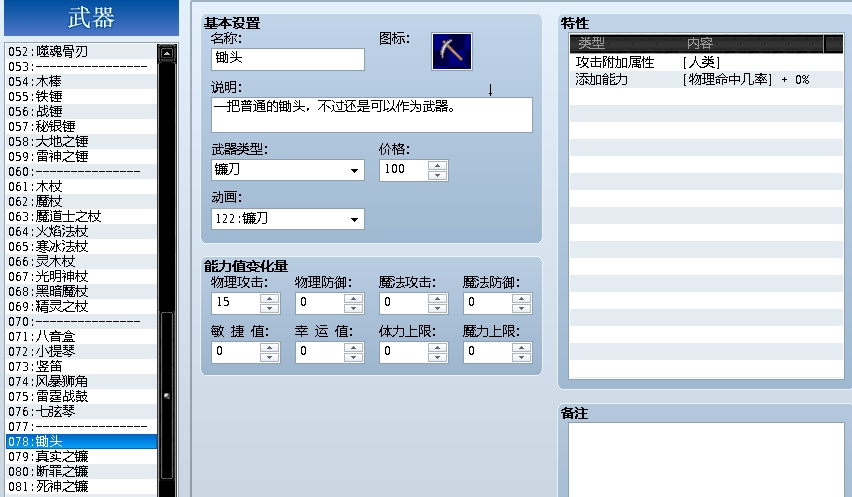This screenshot has height=497, width=852.
Task: Decrease 魔法攻击 with down arrow
Action: tap(437, 308)
